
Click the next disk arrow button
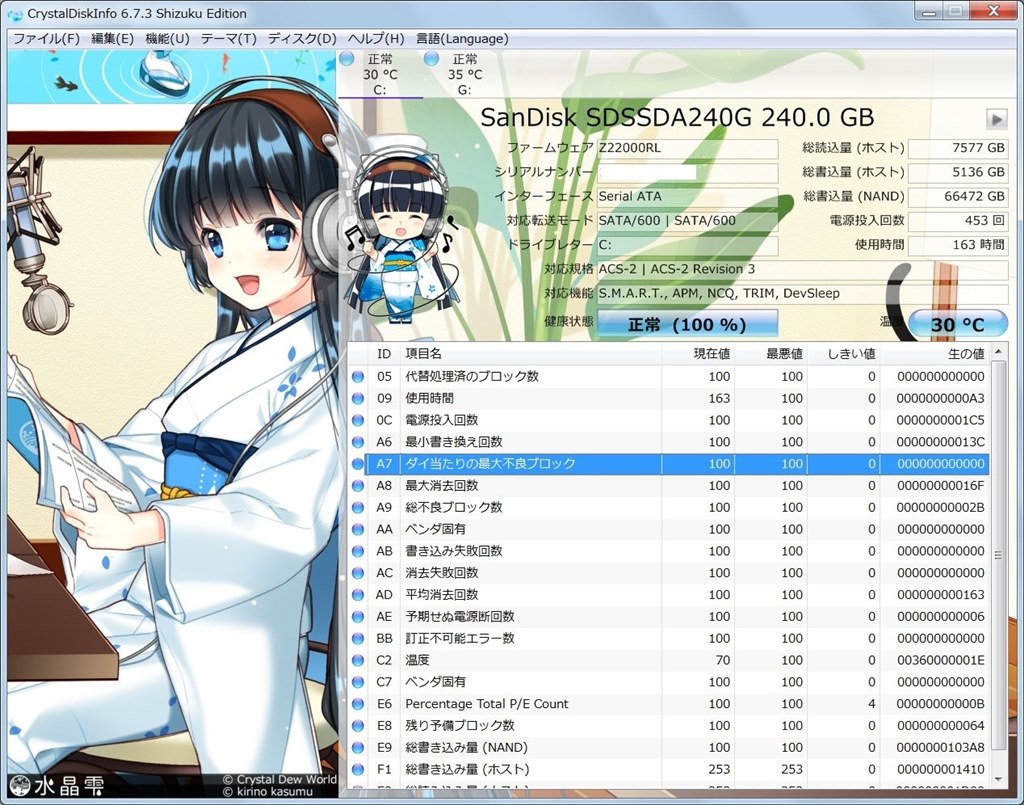[996, 119]
